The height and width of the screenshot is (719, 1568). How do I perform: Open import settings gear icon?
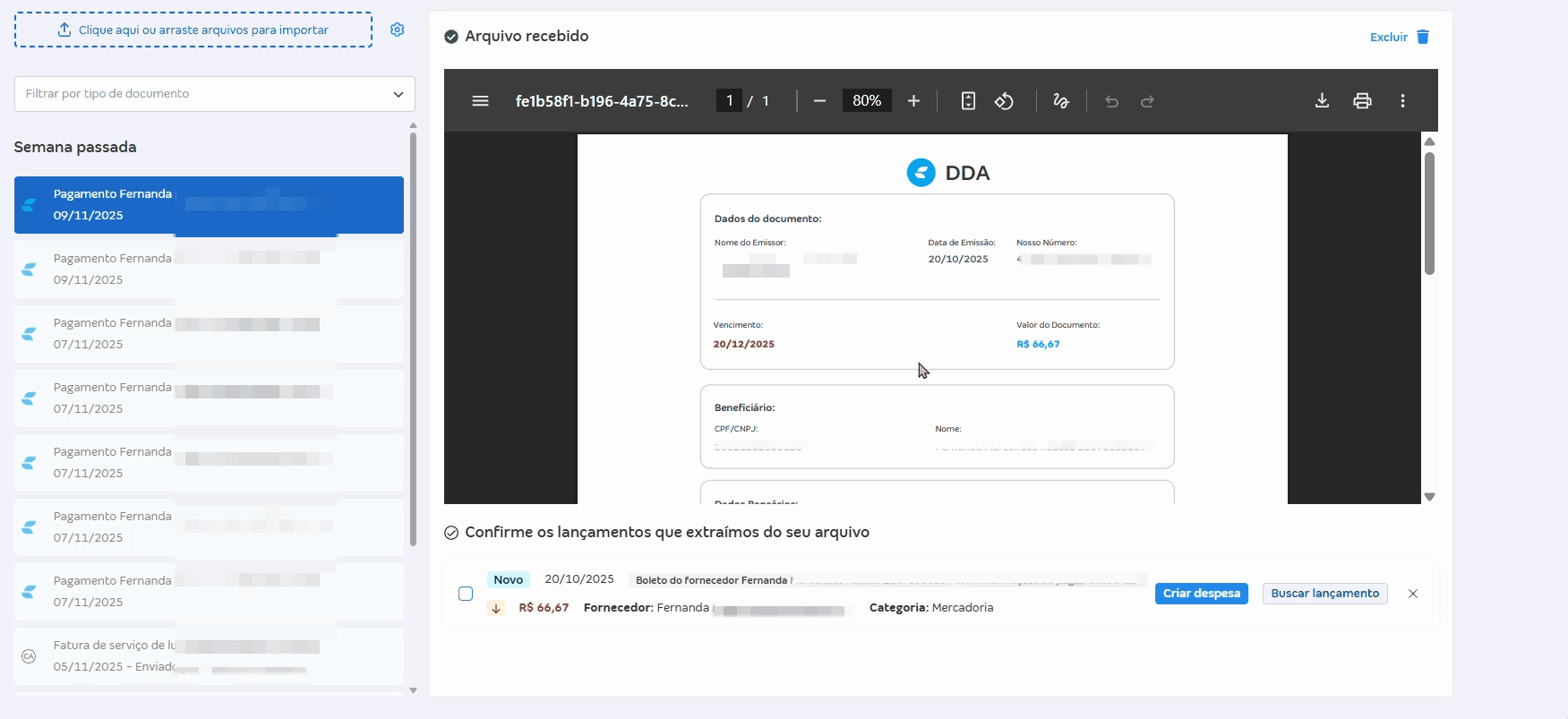click(398, 30)
